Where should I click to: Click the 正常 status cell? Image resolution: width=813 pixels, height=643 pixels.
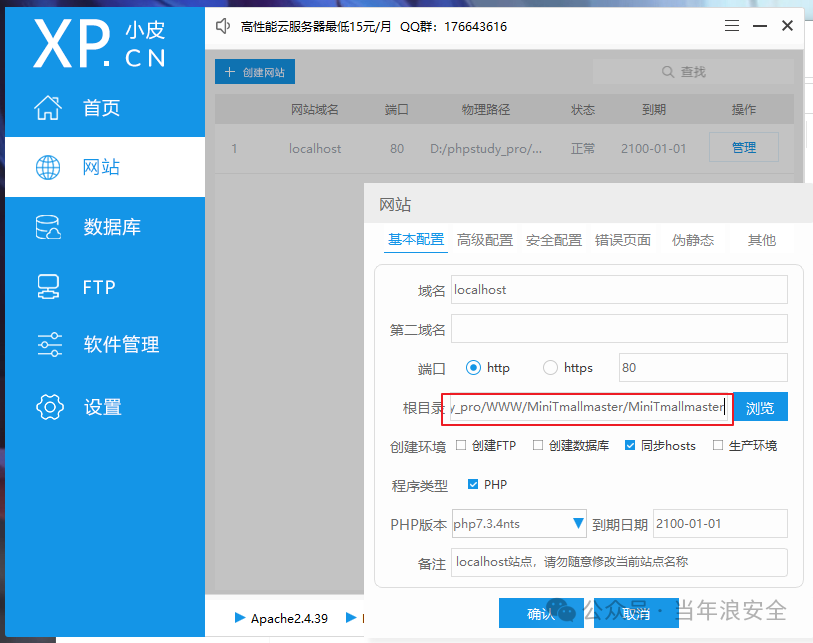pyautogui.click(x=583, y=149)
